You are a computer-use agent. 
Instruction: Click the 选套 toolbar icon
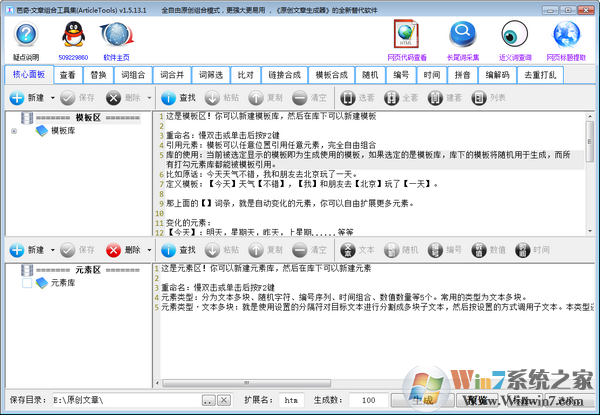(357, 98)
